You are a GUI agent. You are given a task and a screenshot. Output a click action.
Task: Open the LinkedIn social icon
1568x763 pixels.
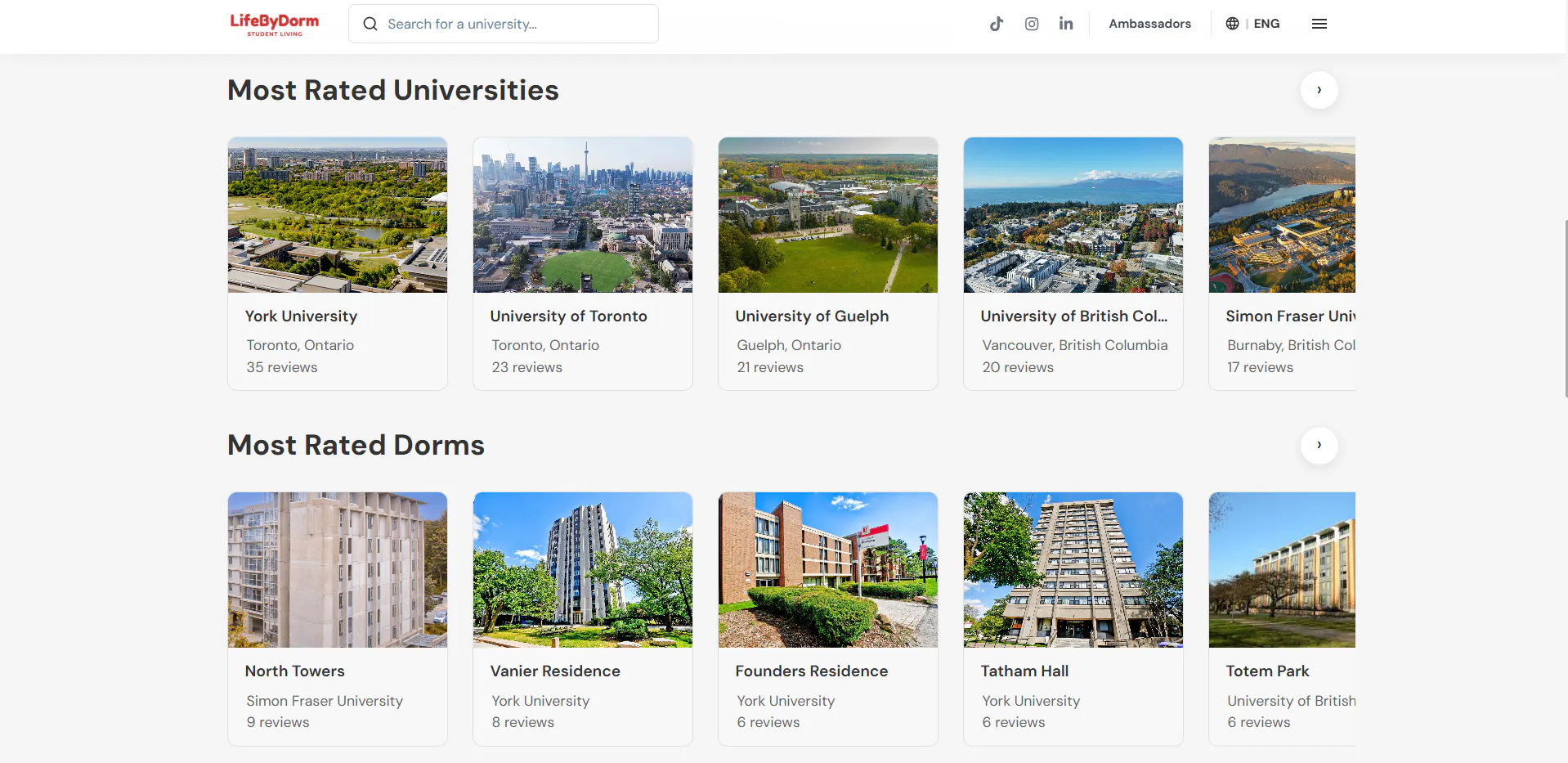pyautogui.click(x=1066, y=24)
